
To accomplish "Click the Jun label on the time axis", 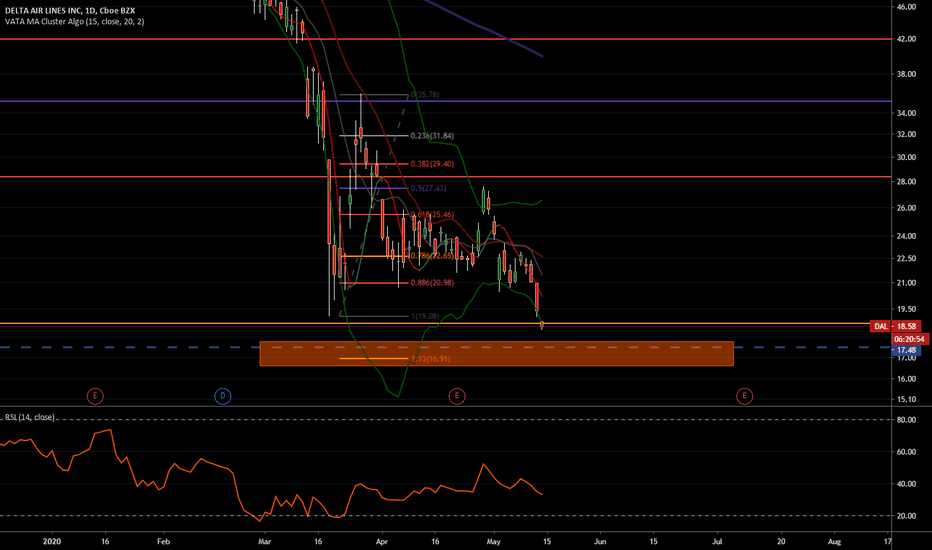I will 600,542.
